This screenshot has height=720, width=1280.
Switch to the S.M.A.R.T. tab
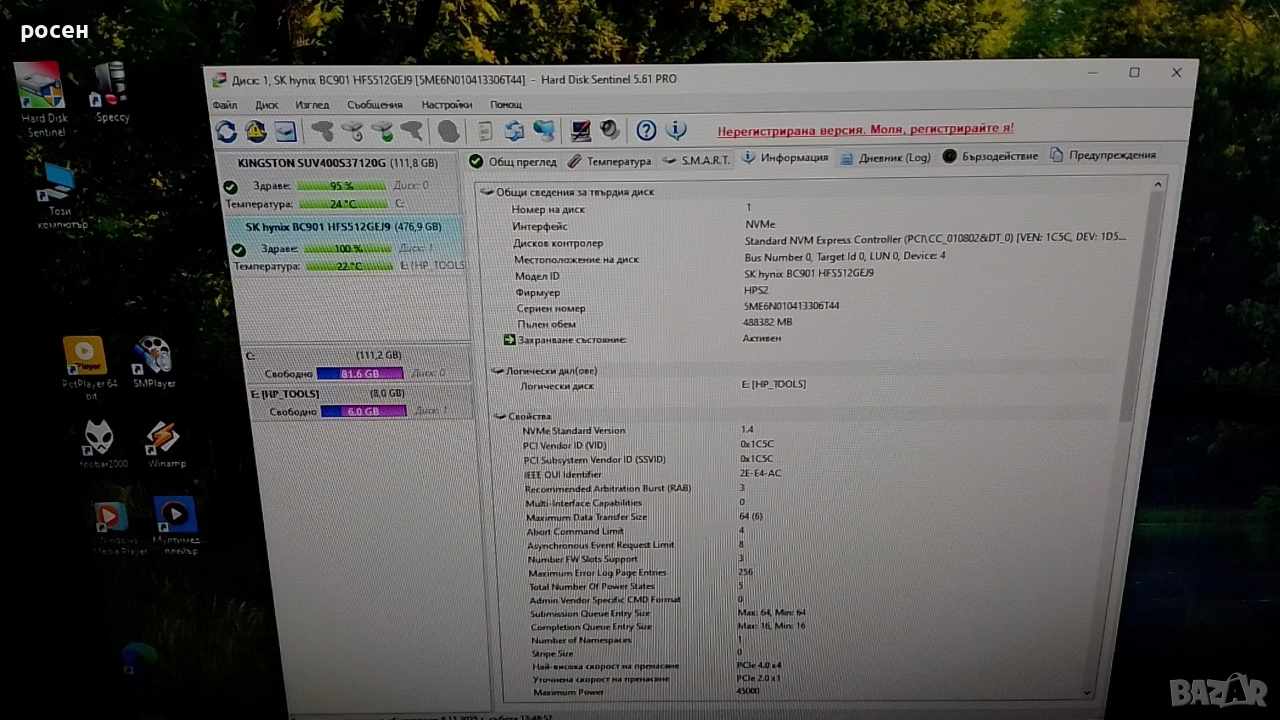pyautogui.click(x=697, y=160)
